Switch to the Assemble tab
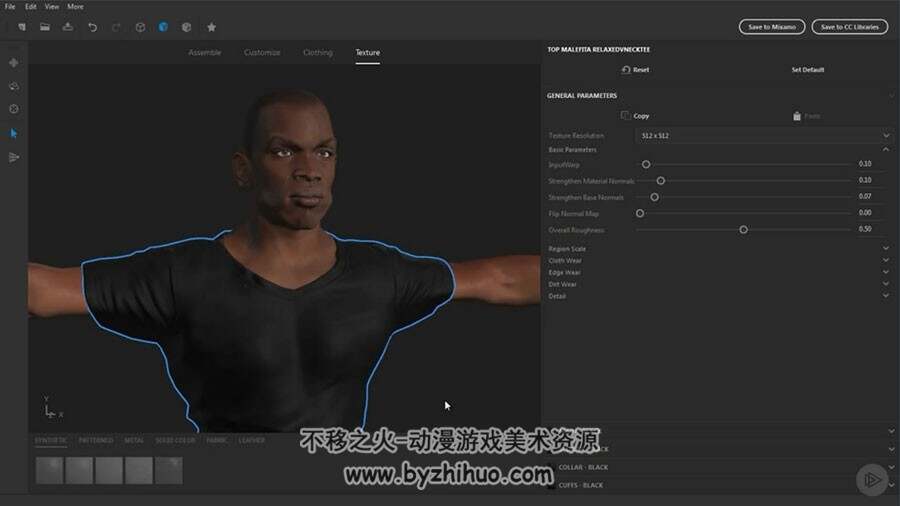This screenshot has height=506, width=900. [205, 52]
